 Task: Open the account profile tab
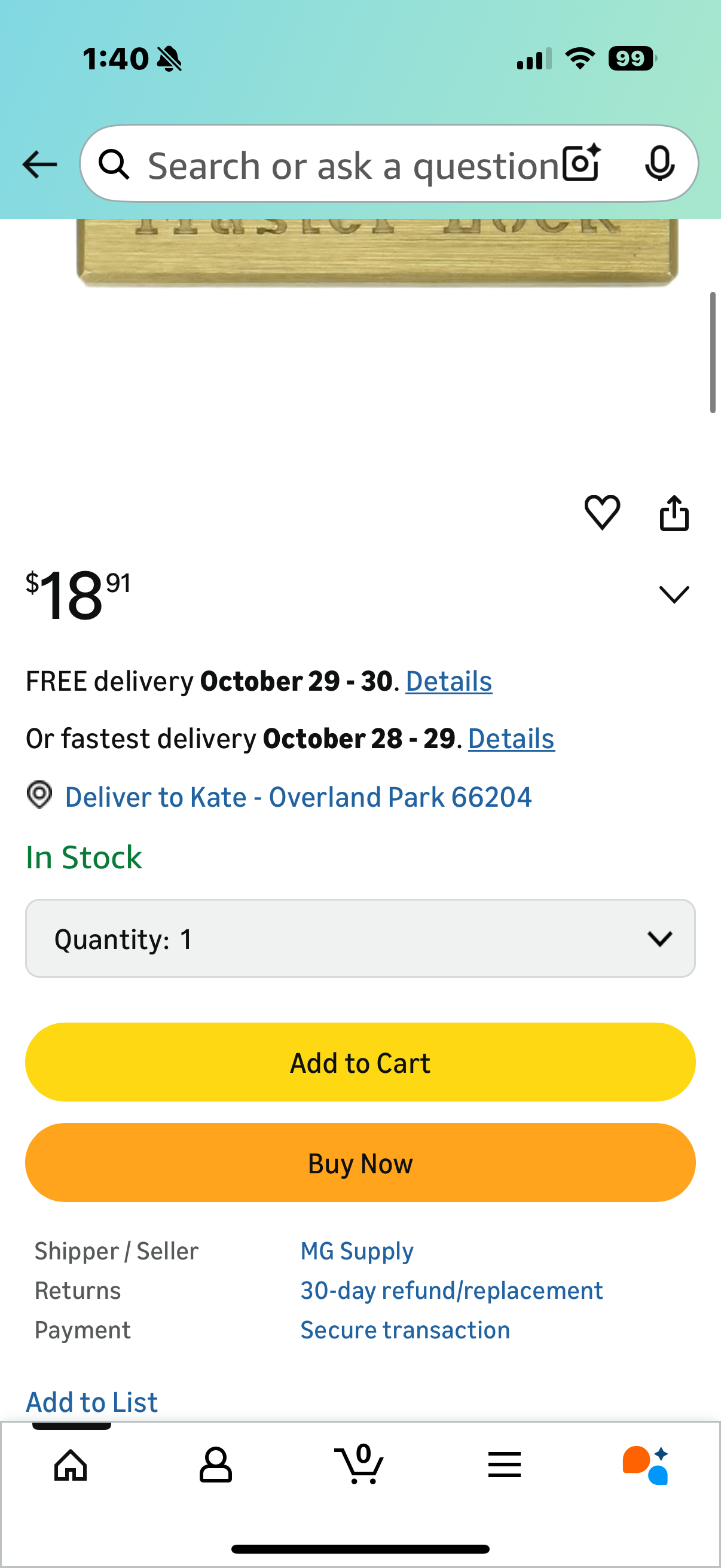coord(215,1465)
